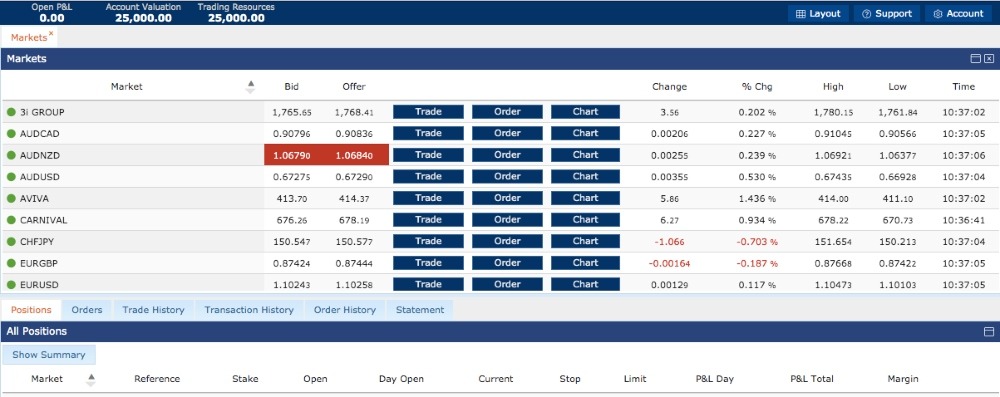
Task: Open the Transaction History tab
Action: click(249, 310)
